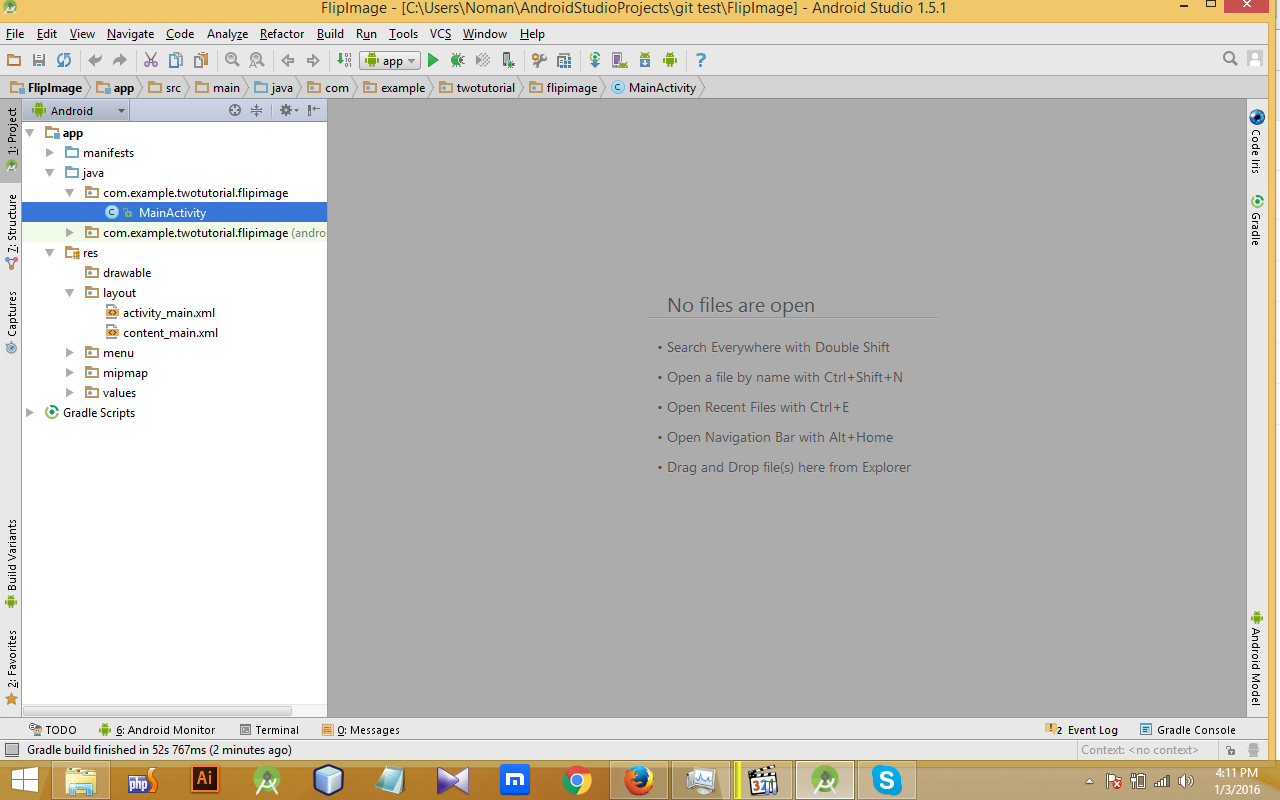Launch Skype from the taskbar

886,779
